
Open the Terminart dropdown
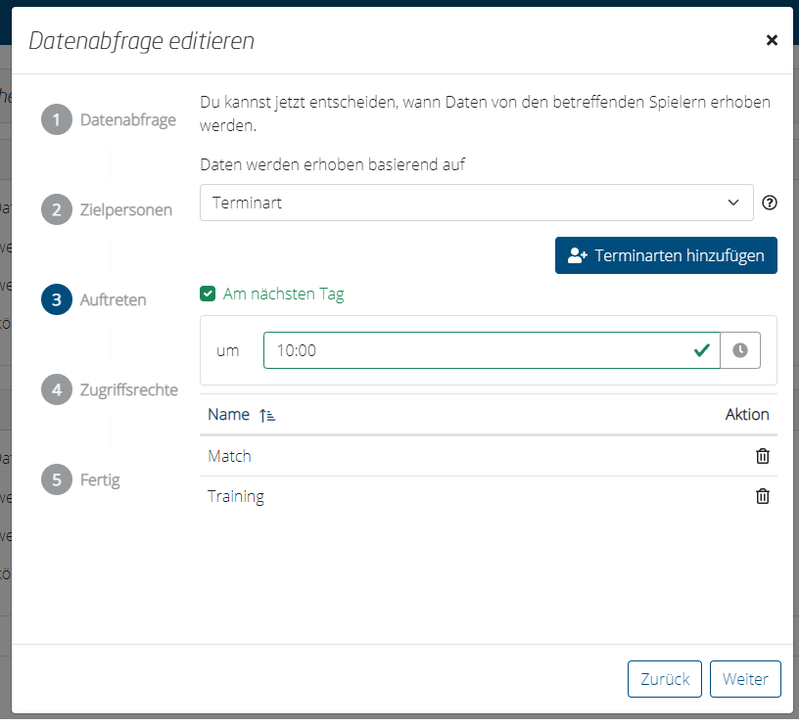[477, 203]
